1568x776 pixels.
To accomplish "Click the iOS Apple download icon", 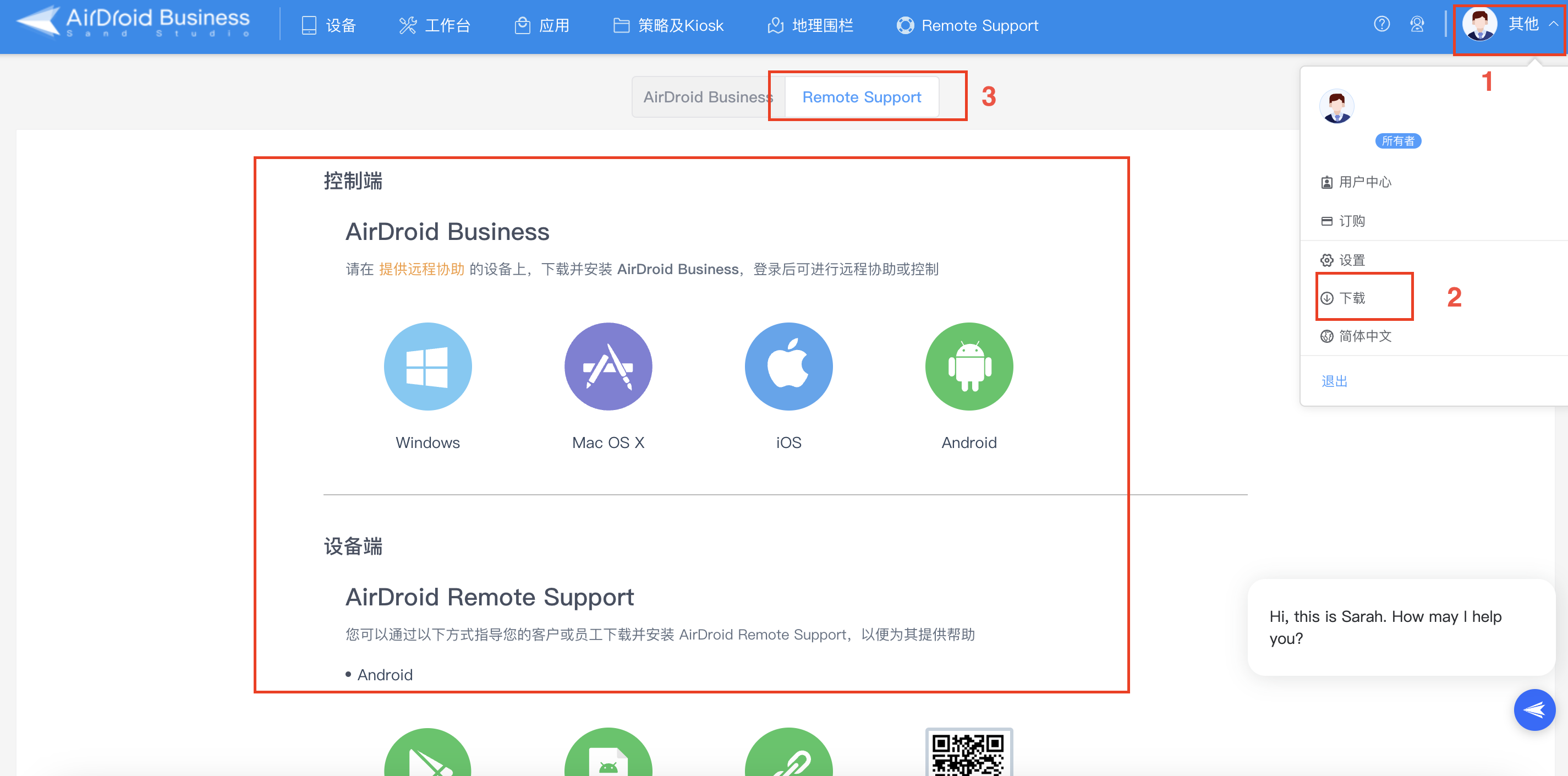I will [788, 366].
